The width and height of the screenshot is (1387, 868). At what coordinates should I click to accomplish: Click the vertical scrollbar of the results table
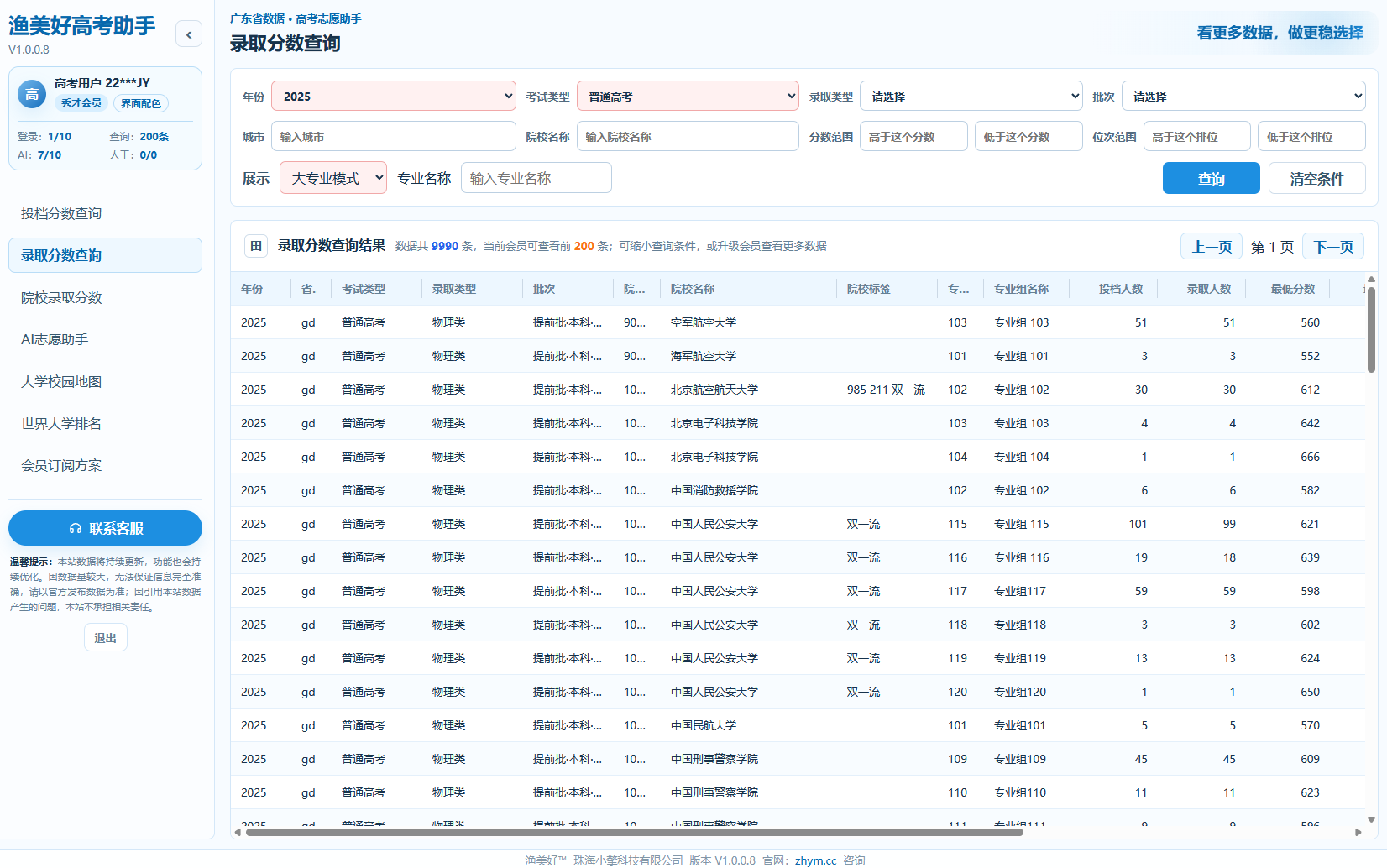[1371, 329]
